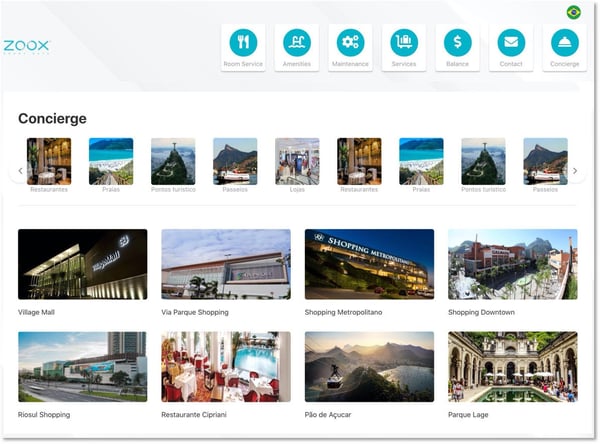Click the Contact envelope icon
This screenshot has height=444, width=600.
tap(511, 43)
